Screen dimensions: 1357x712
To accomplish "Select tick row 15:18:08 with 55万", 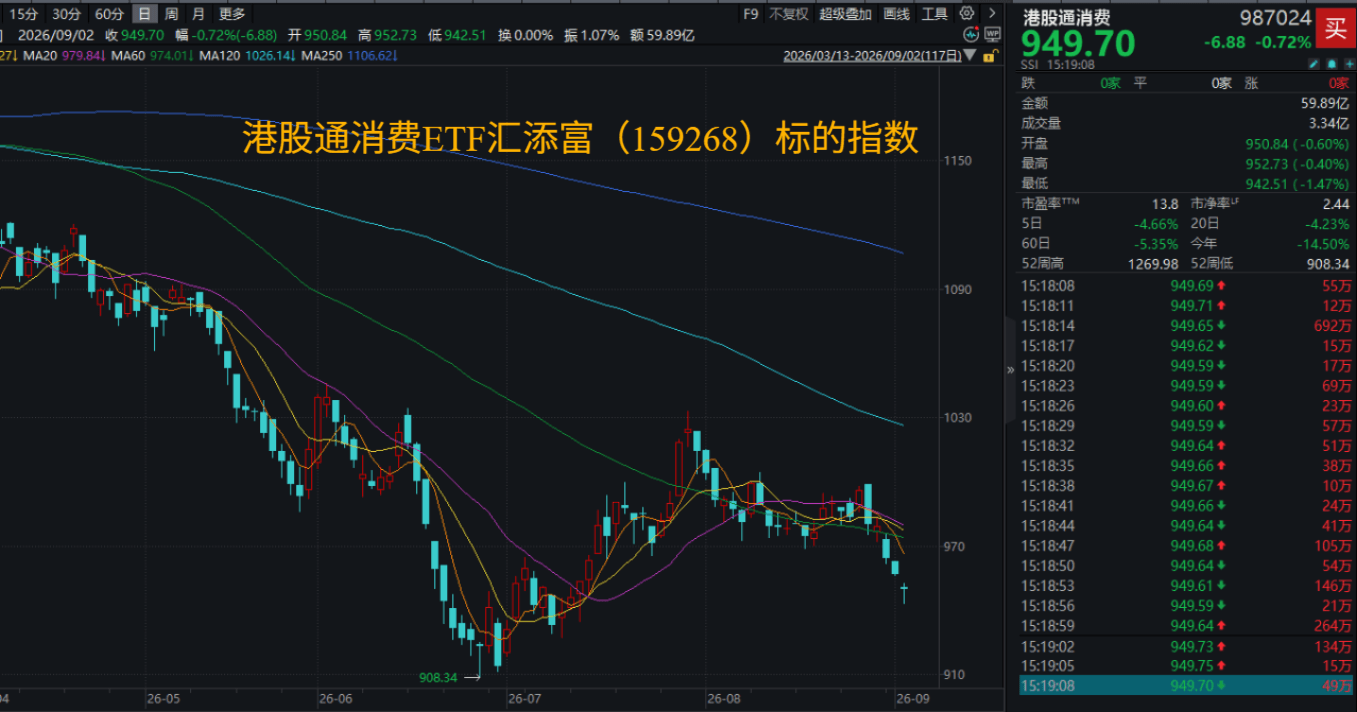I will (1186, 286).
